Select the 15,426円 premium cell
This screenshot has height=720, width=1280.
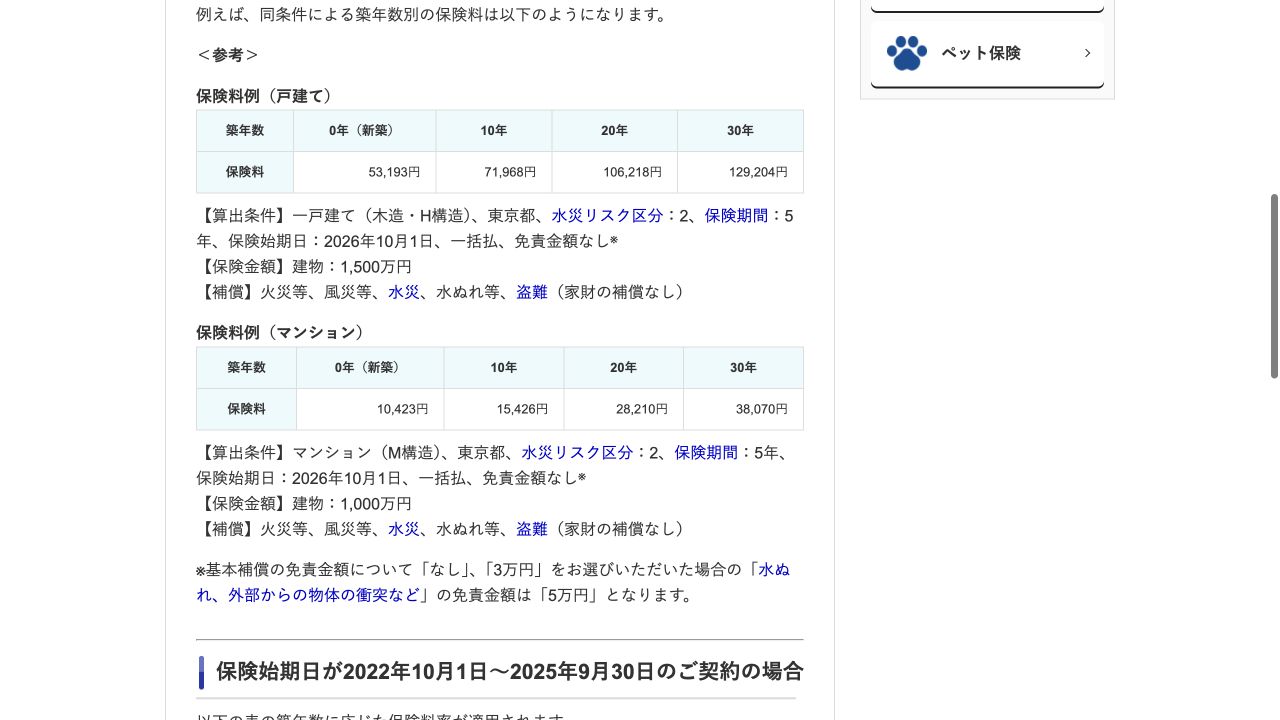[504, 409]
